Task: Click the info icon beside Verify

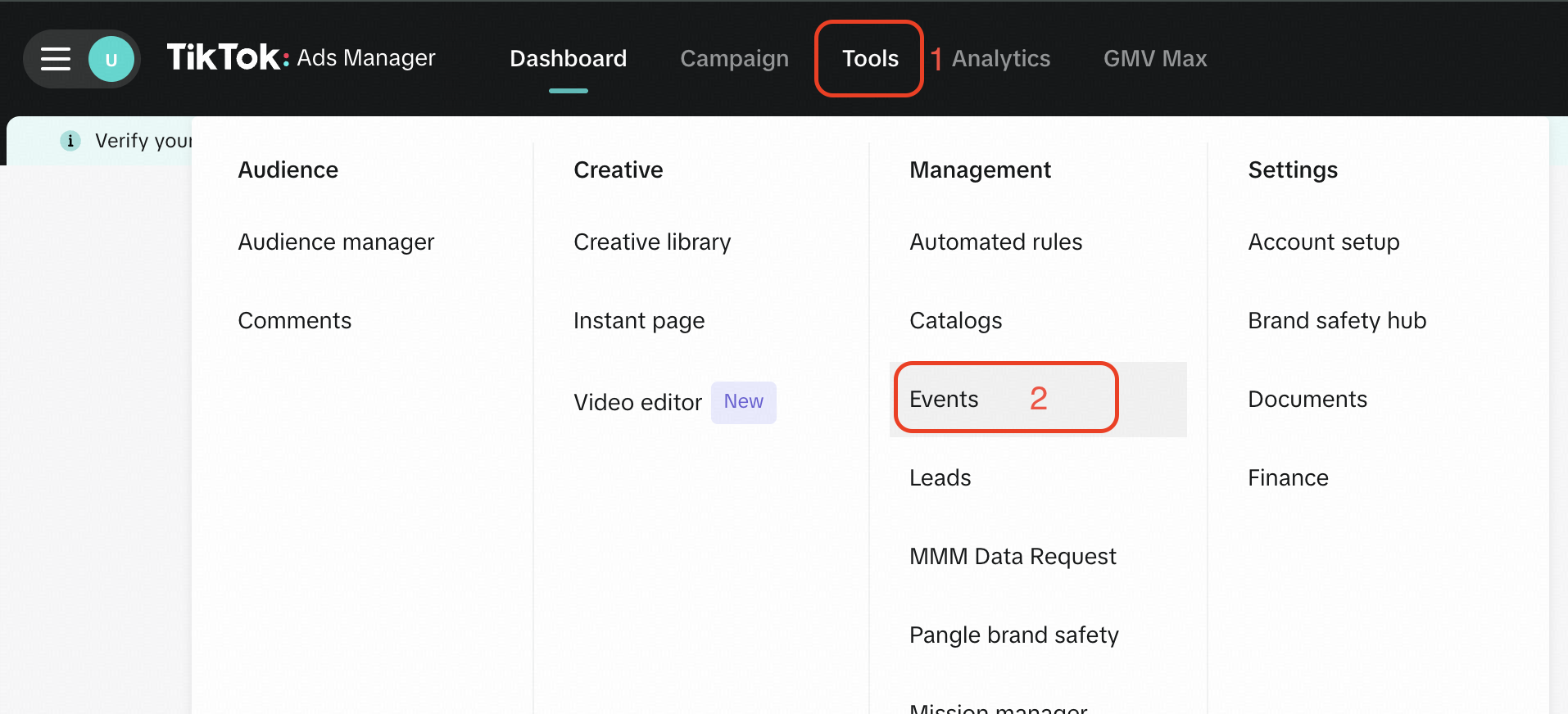Action: (x=70, y=141)
